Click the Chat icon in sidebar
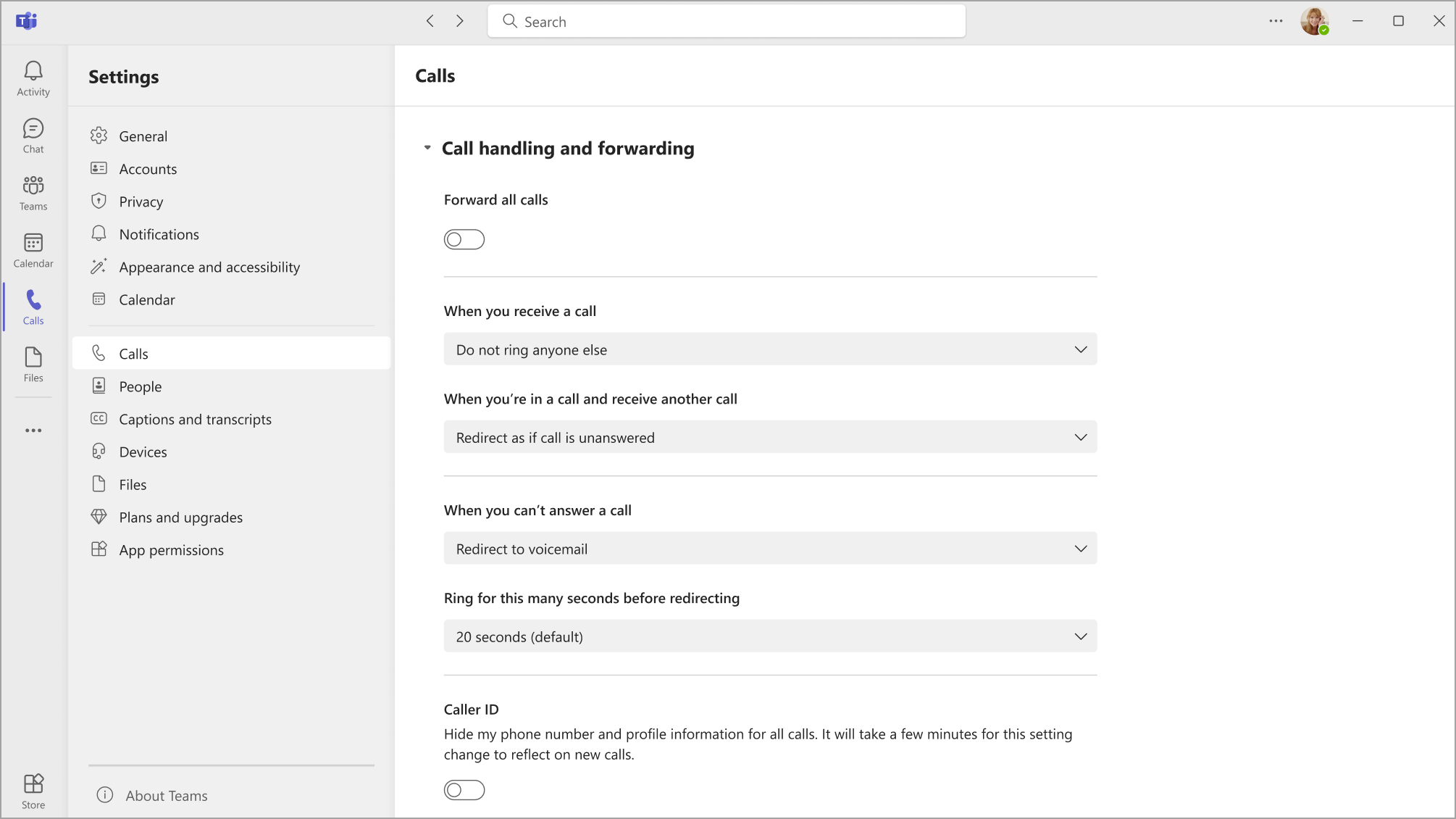1456x819 pixels. tap(33, 135)
